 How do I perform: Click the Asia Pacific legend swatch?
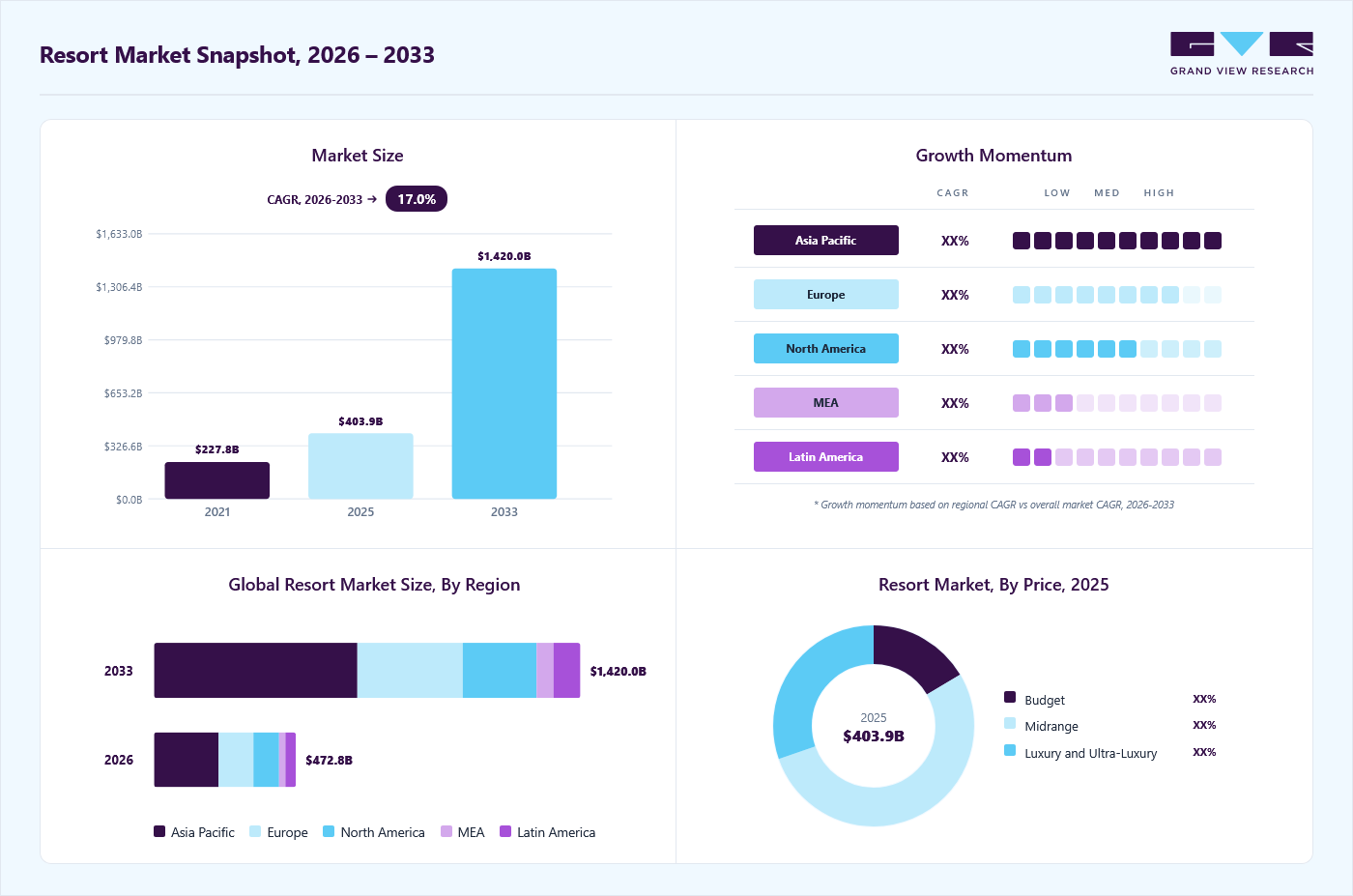pos(159,831)
